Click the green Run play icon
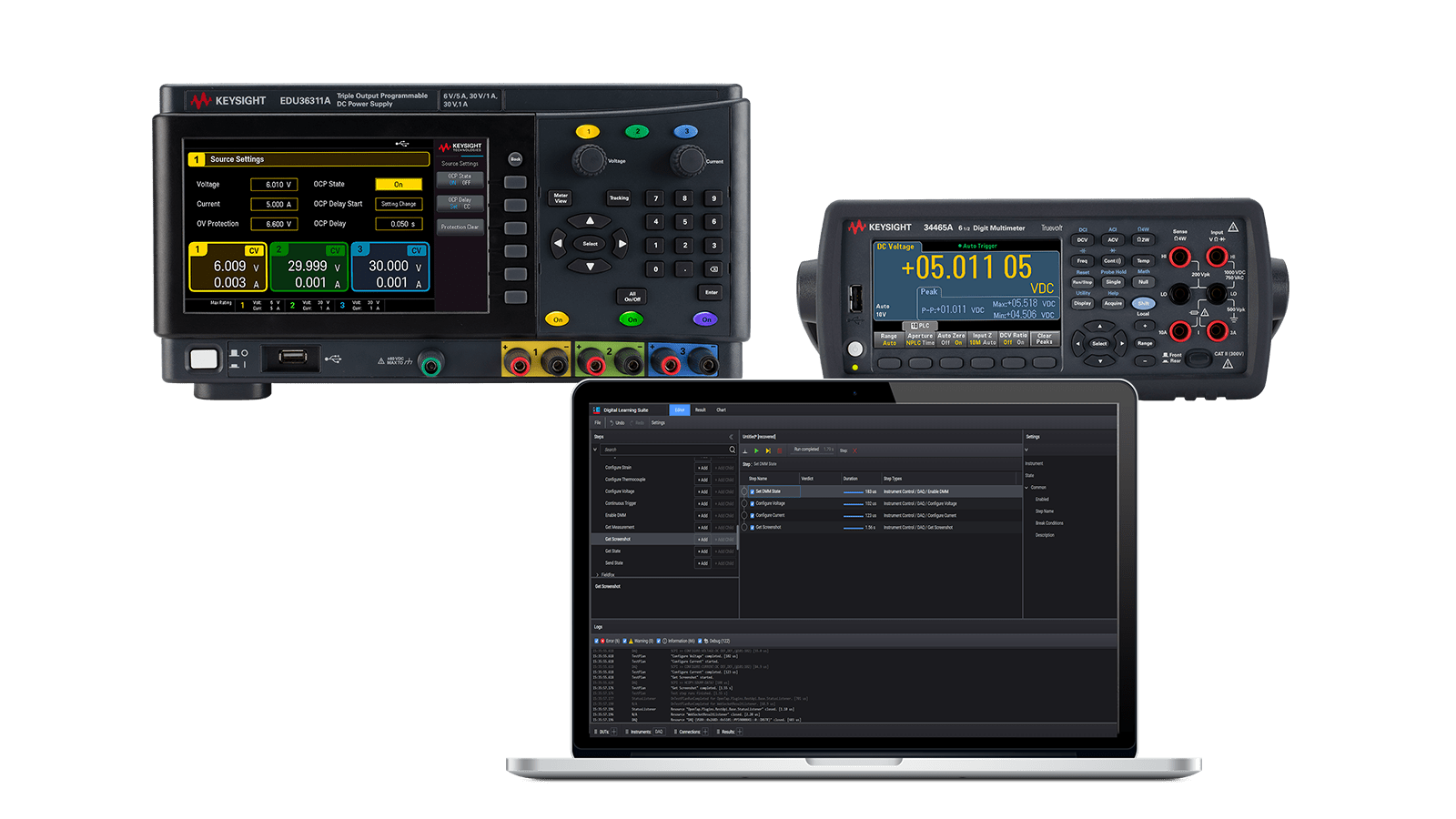The width and height of the screenshot is (1456, 819). [756, 450]
